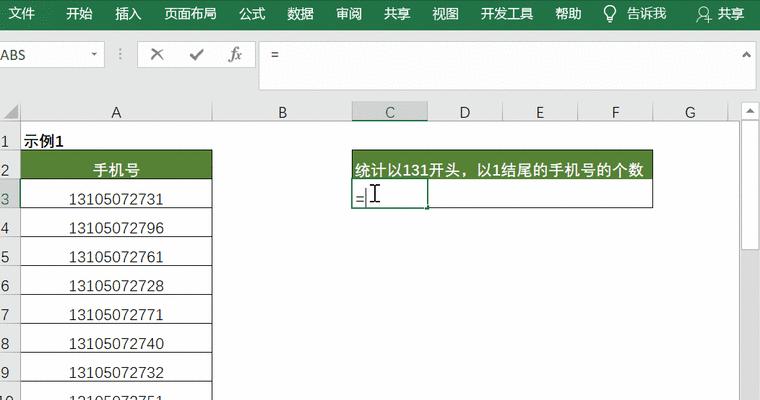Select column E header
The height and width of the screenshot is (400, 760).
[540, 112]
